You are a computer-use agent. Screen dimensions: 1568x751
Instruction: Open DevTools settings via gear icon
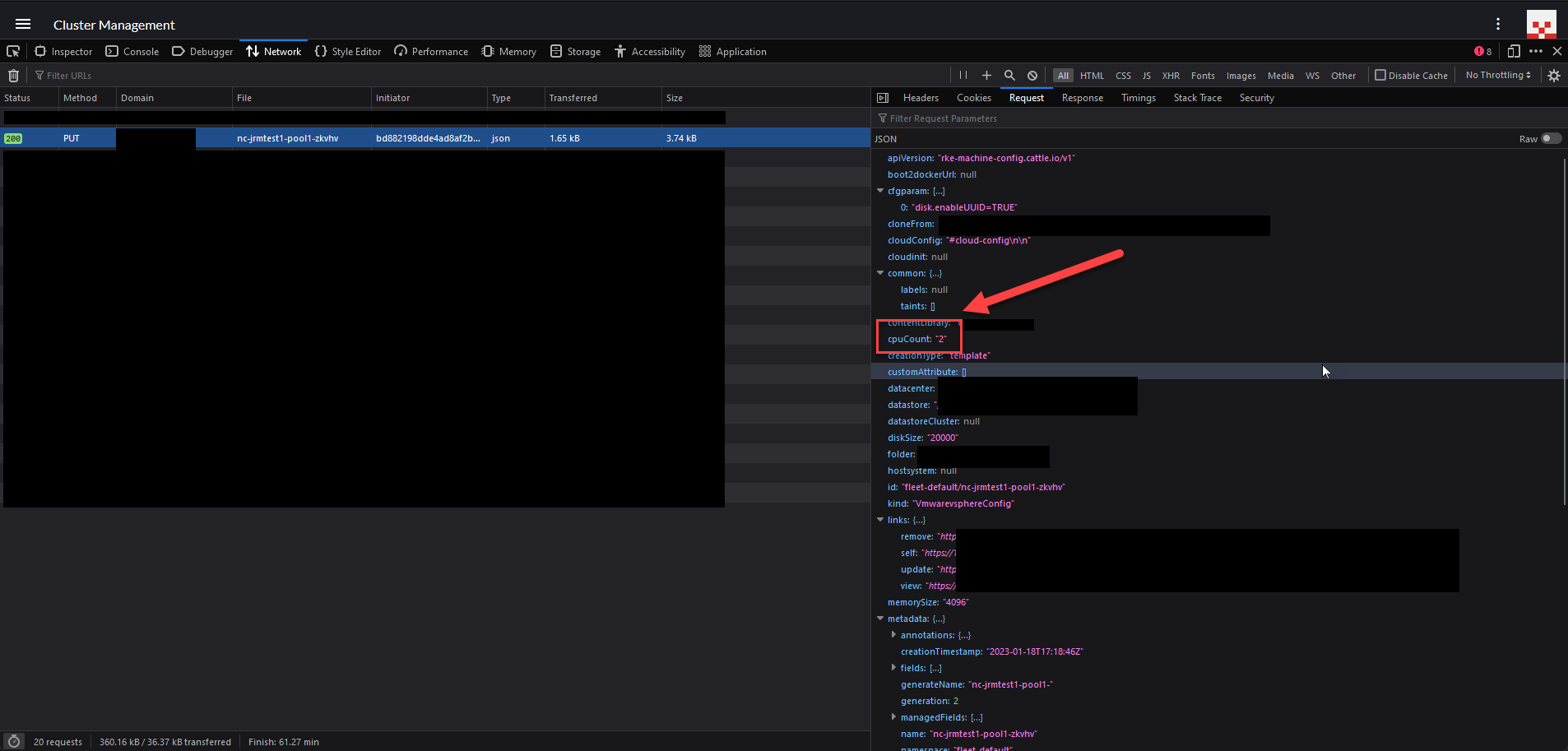(x=1554, y=75)
